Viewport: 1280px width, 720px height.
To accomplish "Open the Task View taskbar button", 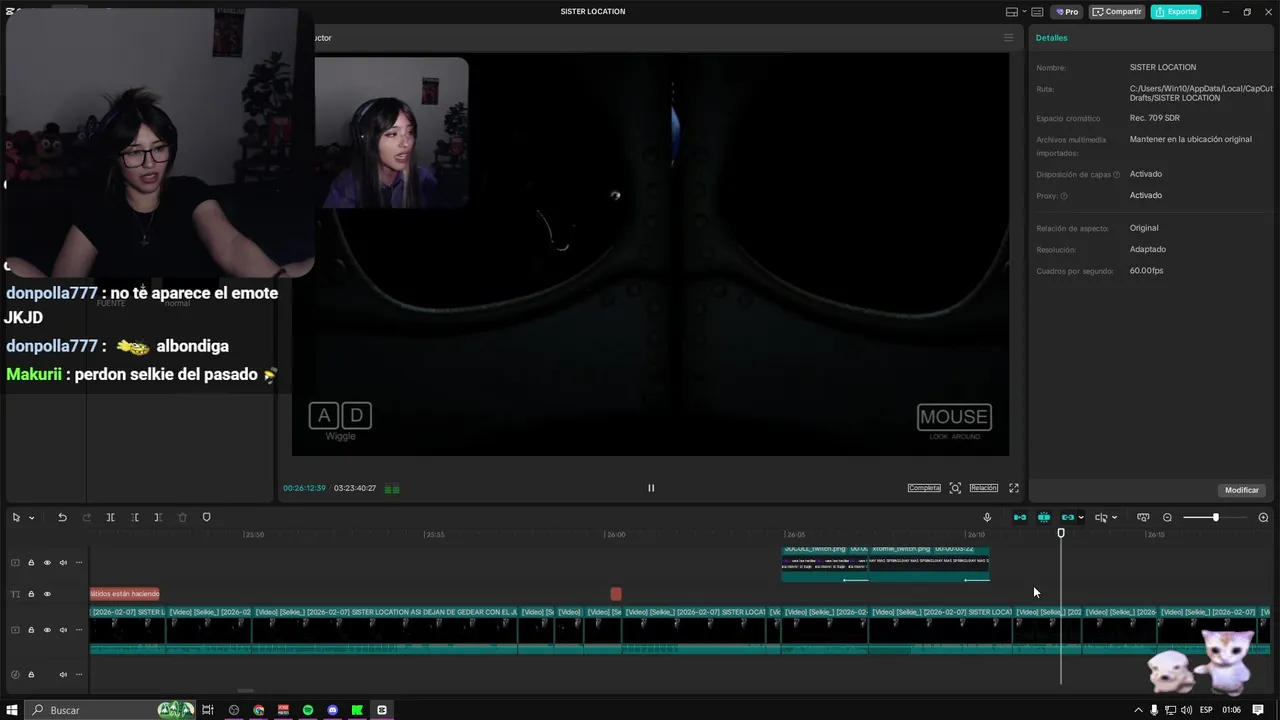I will [x=208, y=710].
